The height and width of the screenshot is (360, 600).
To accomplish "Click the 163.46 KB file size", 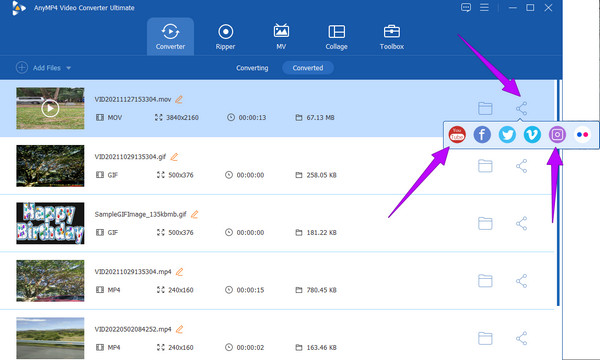I will 321,347.
